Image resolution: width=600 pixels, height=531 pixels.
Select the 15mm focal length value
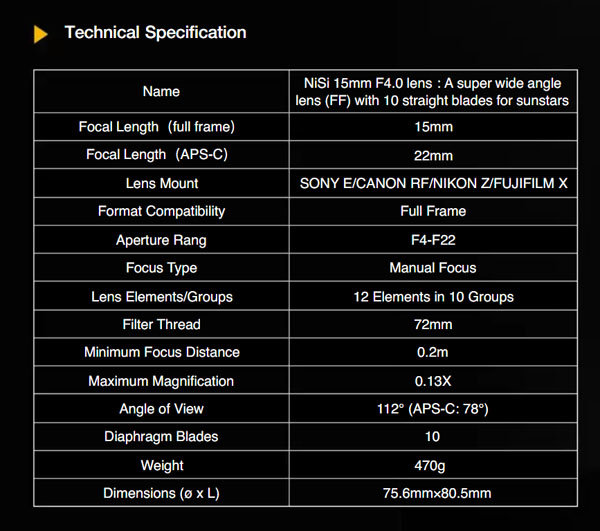(433, 127)
